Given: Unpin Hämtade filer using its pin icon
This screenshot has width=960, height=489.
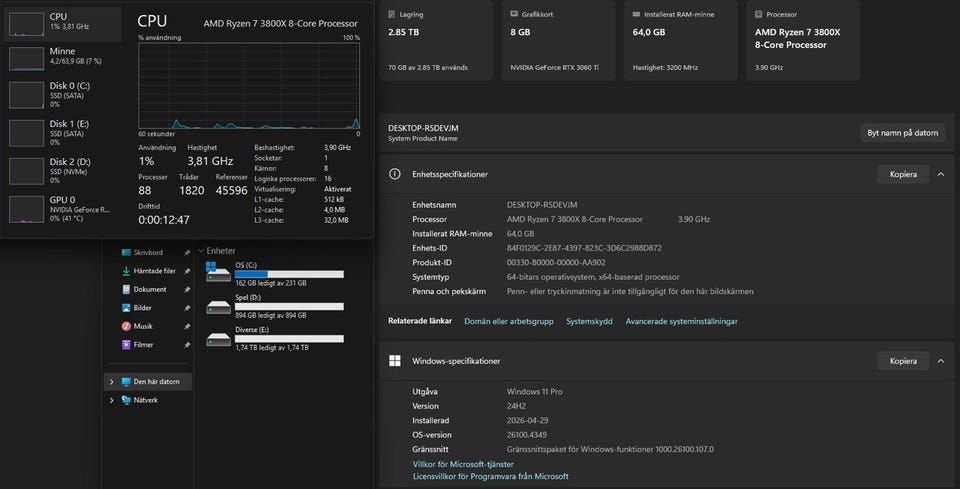Looking at the screenshot, I should tap(187, 271).
